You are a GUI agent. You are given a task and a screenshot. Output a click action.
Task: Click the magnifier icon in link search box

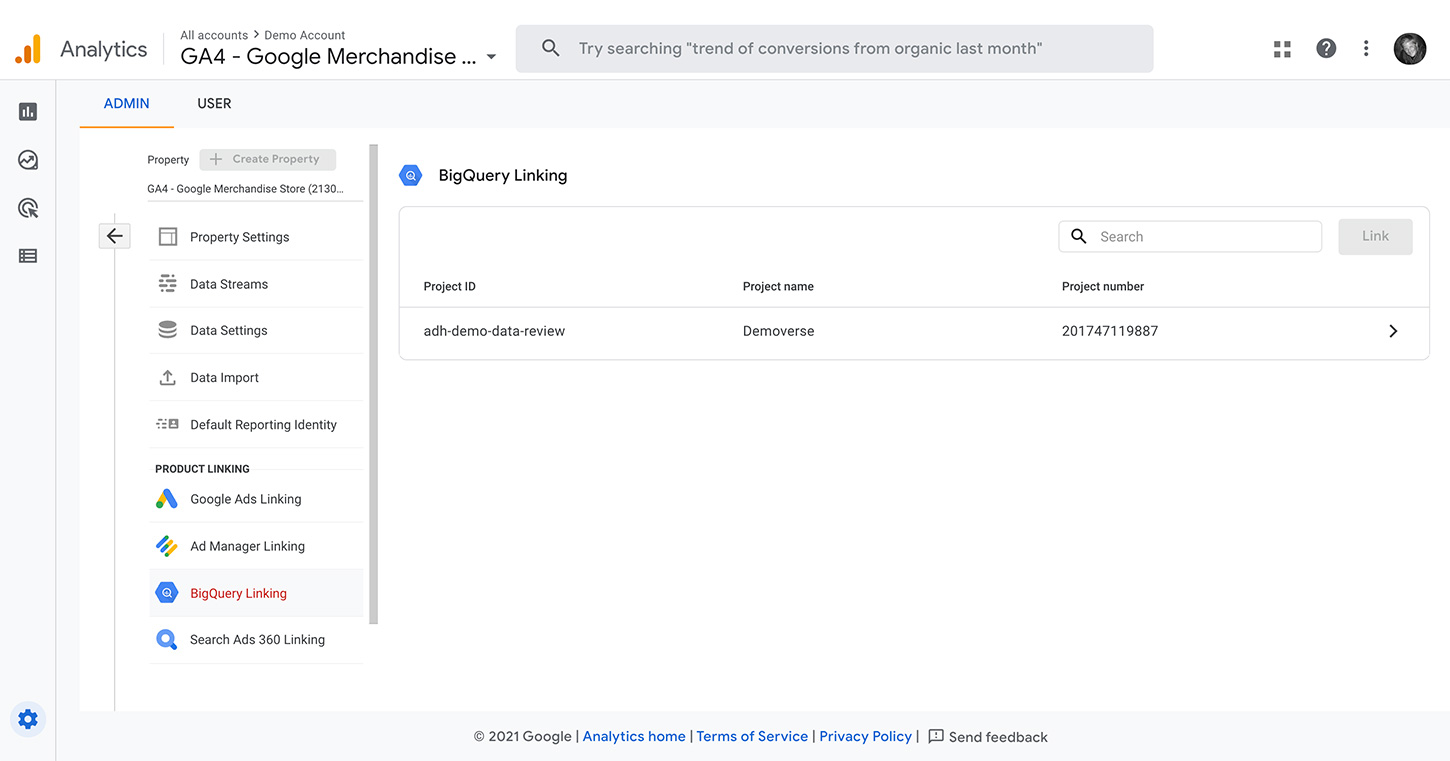tap(1079, 236)
